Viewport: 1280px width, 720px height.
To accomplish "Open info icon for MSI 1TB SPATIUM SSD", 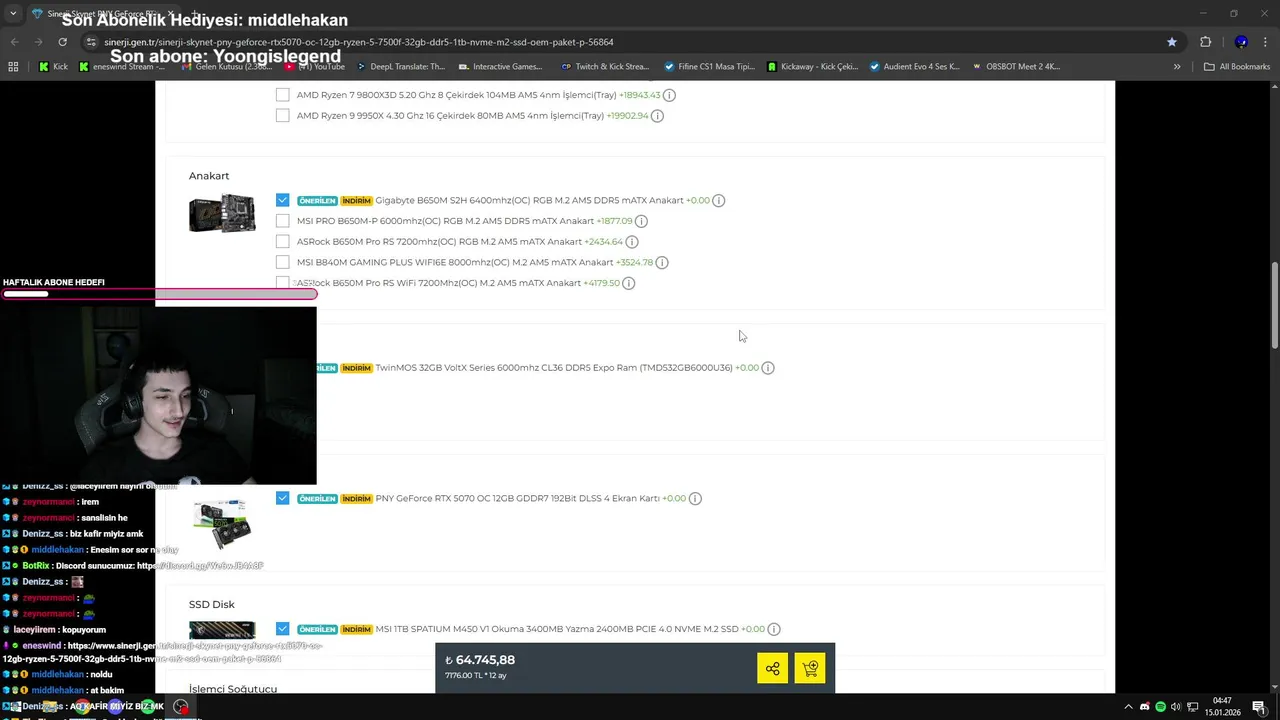I will [x=774, y=629].
